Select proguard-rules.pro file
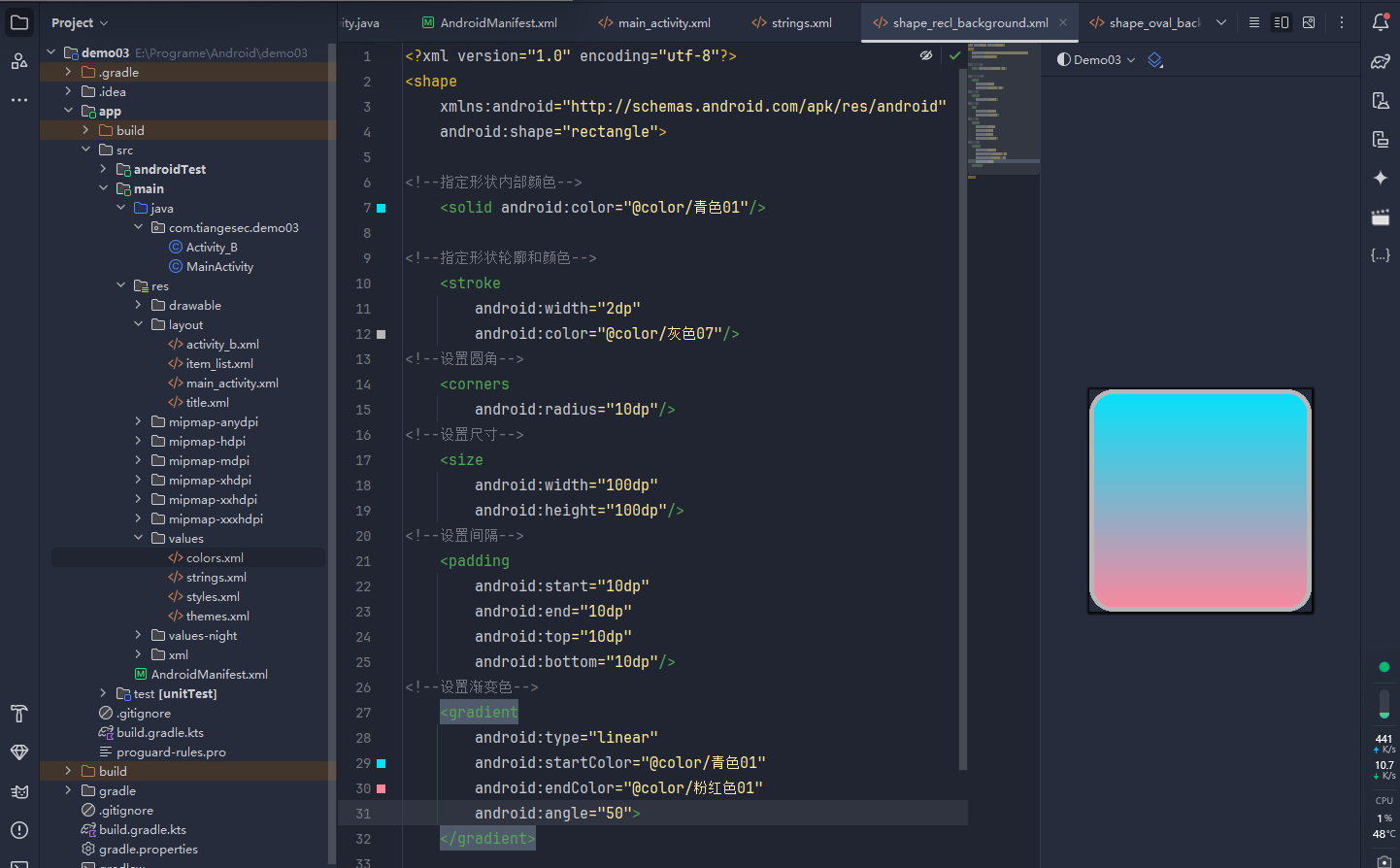 (163, 751)
